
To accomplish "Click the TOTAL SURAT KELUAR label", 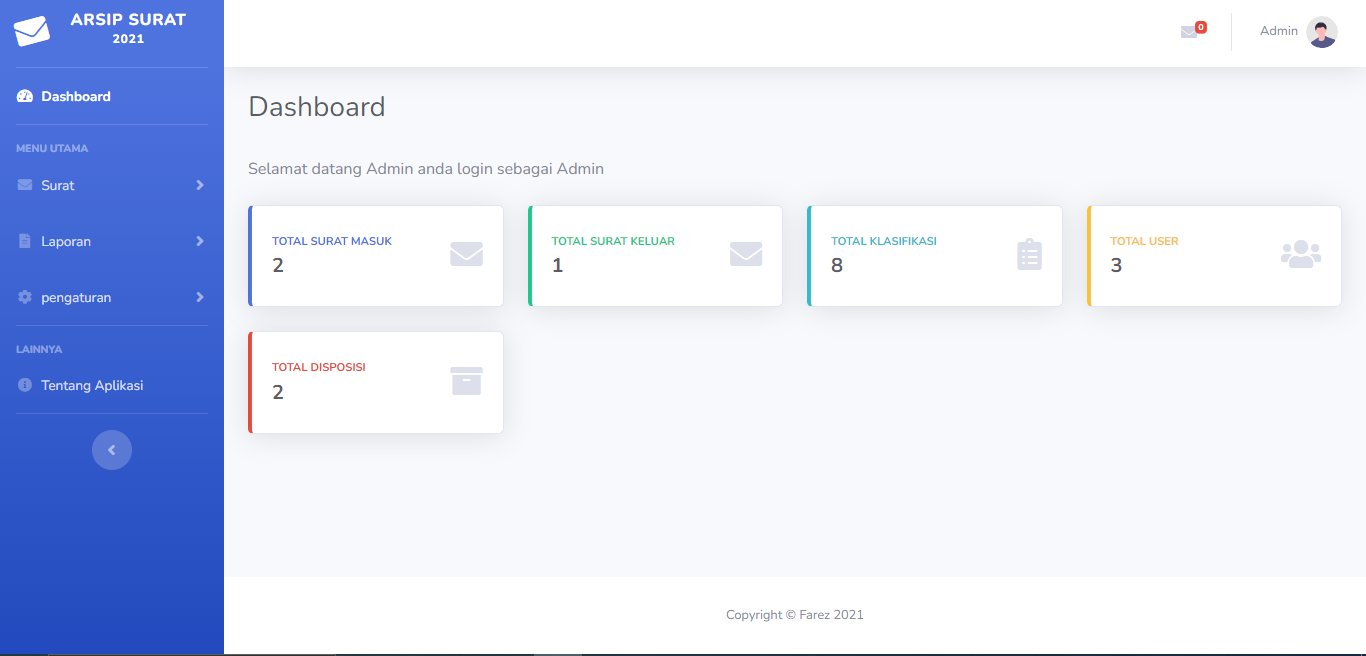I will pyautogui.click(x=613, y=241).
